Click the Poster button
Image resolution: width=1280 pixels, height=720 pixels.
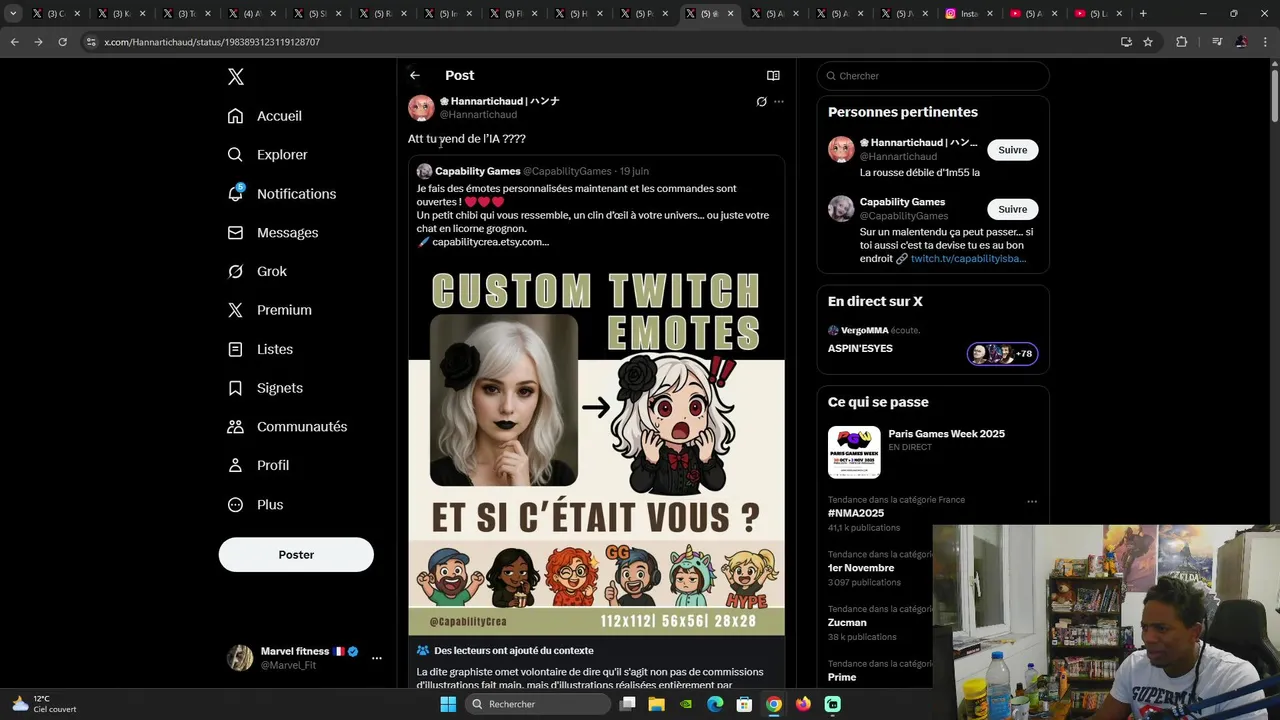point(296,555)
